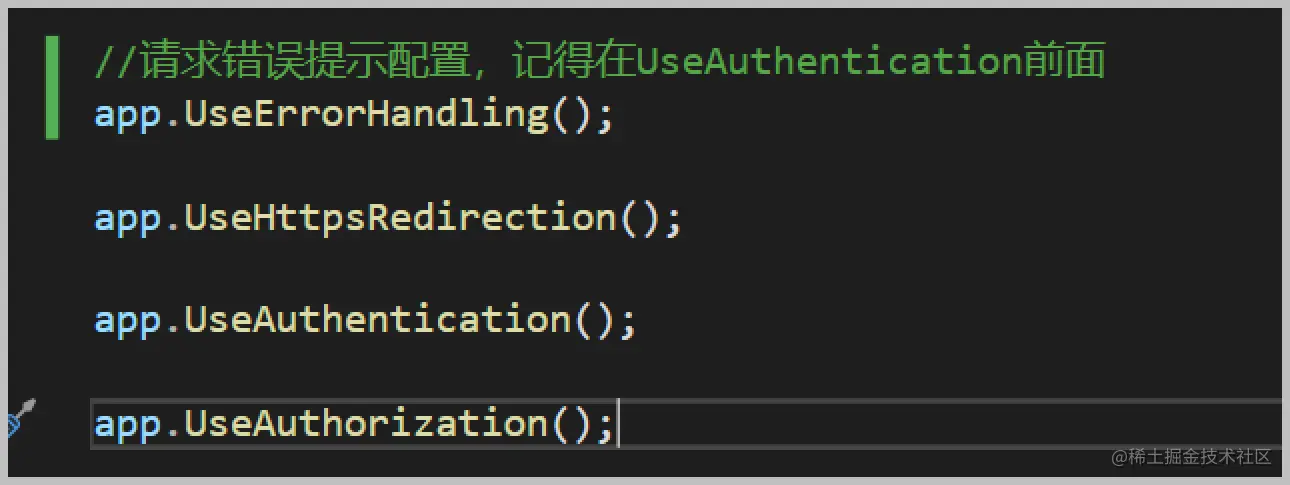This screenshot has width=1290, height=485.
Task: Place cursor at end of UseAuthorization line
Action: (x=618, y=424)
